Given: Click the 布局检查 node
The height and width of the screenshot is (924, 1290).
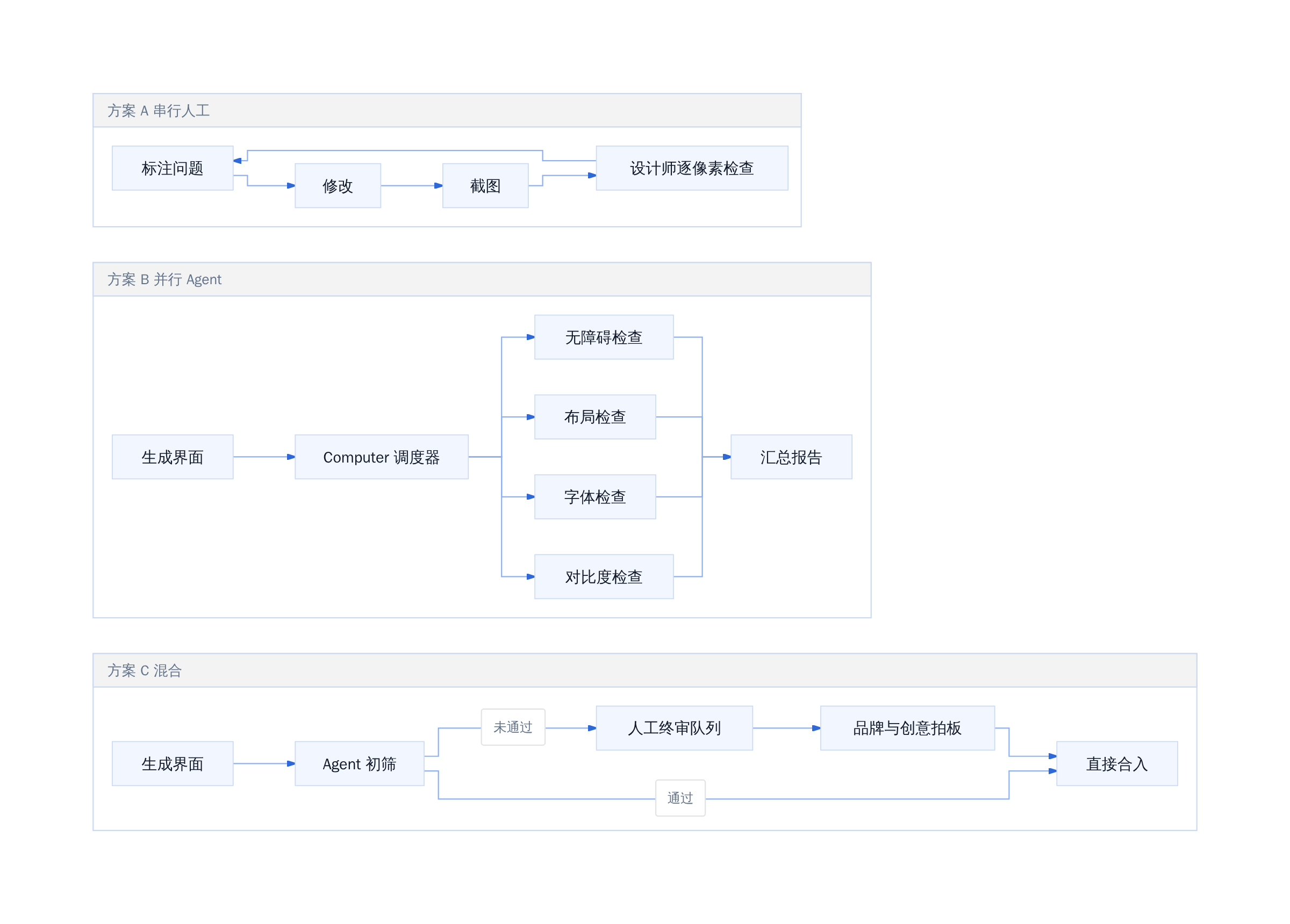Looking at the screenshot, I should [x=595, y=417].
